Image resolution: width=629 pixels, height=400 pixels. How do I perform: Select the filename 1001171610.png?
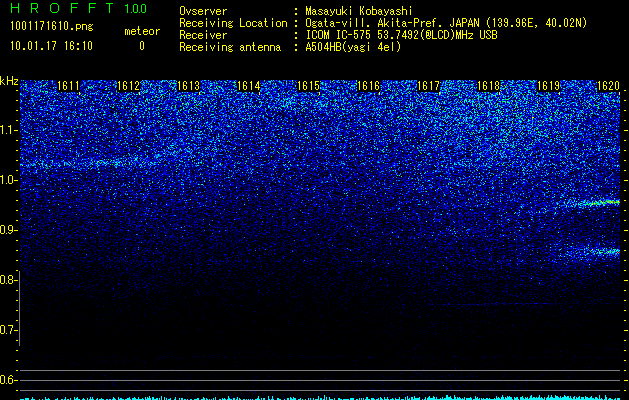coord(52,27)
